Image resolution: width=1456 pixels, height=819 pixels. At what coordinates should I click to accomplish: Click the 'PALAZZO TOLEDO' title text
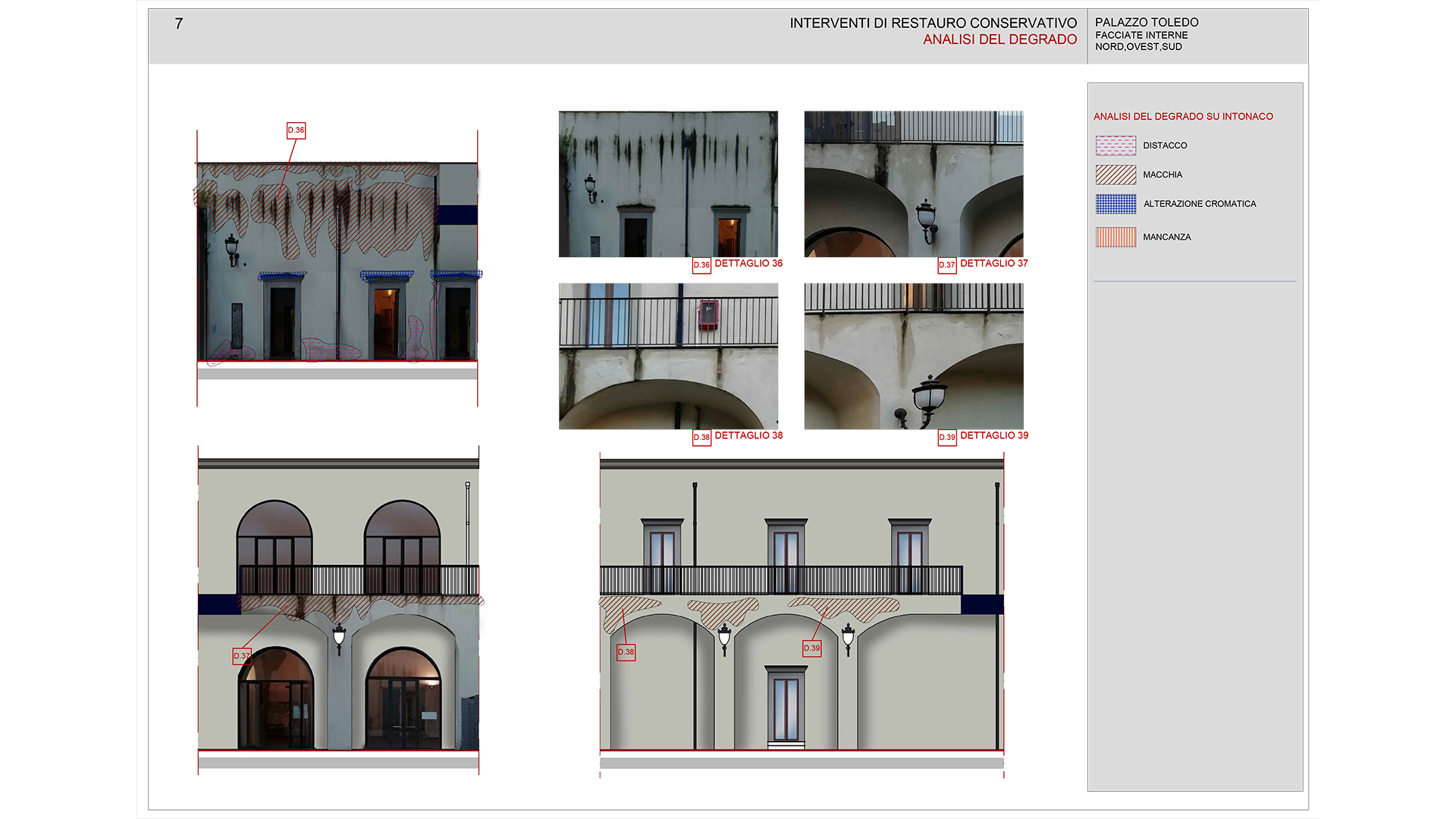pyautogui.click(x=1147, y=23)
